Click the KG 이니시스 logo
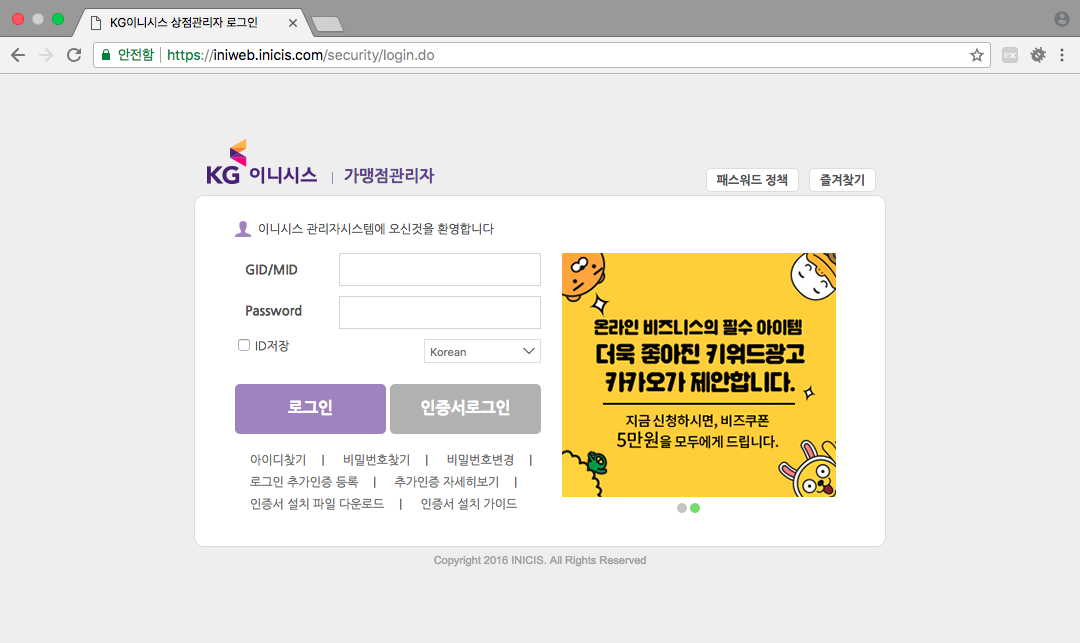The image size is (1080, 643). 262,162
